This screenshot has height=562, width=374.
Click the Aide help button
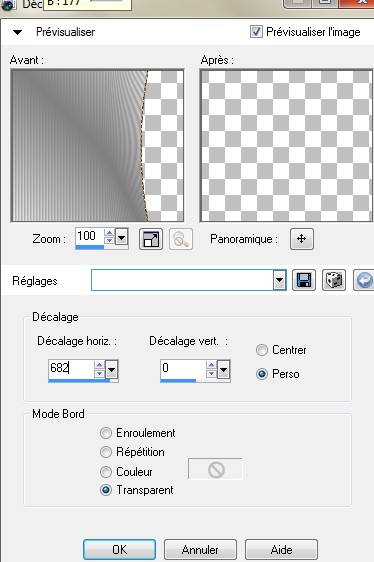(x=281, y=549)
